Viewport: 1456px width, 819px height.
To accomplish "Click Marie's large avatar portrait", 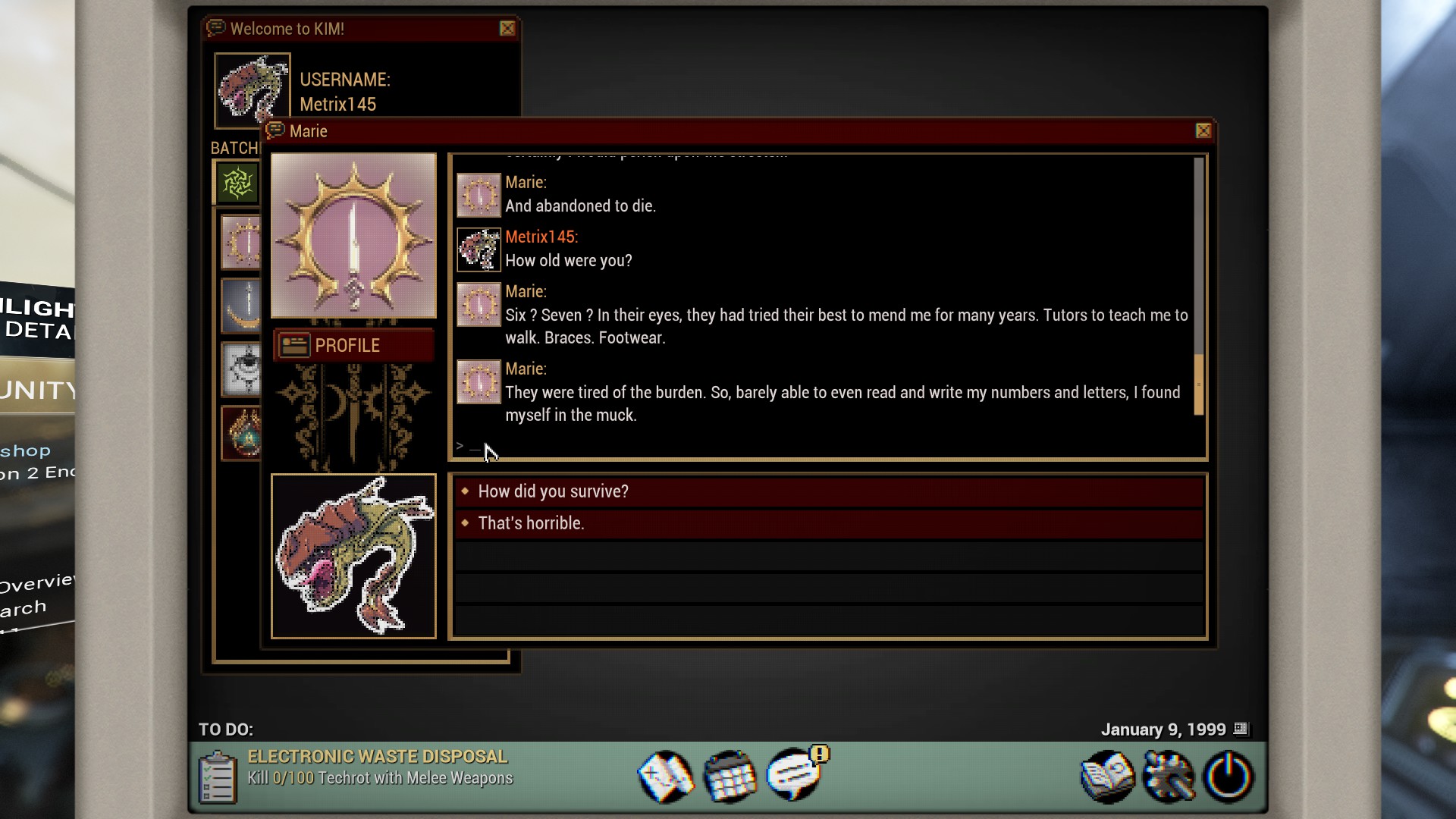I will tap(353, 235).
